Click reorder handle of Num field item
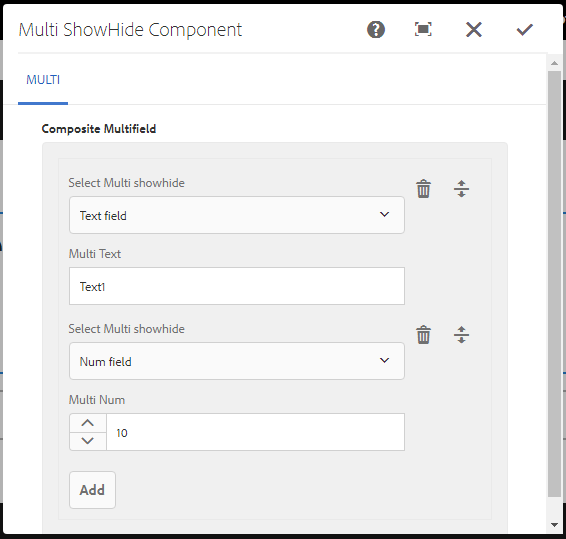Image resolution: width=566 pixels, height=539 pixels. (461, 335)
